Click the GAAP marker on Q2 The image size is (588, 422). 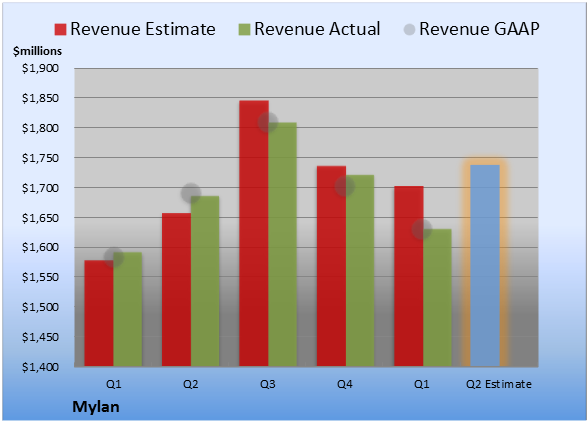pyautogui.click(x=191, y=193)
